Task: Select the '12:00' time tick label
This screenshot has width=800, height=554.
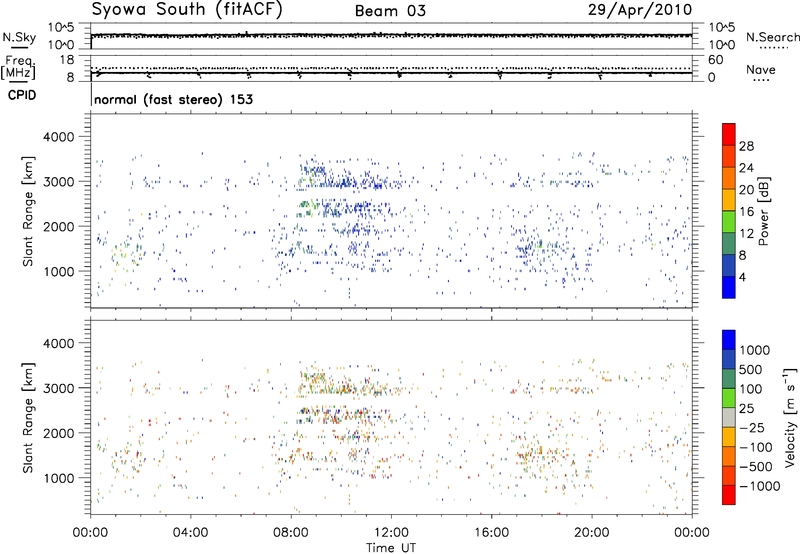Action: tap(391, 533)
